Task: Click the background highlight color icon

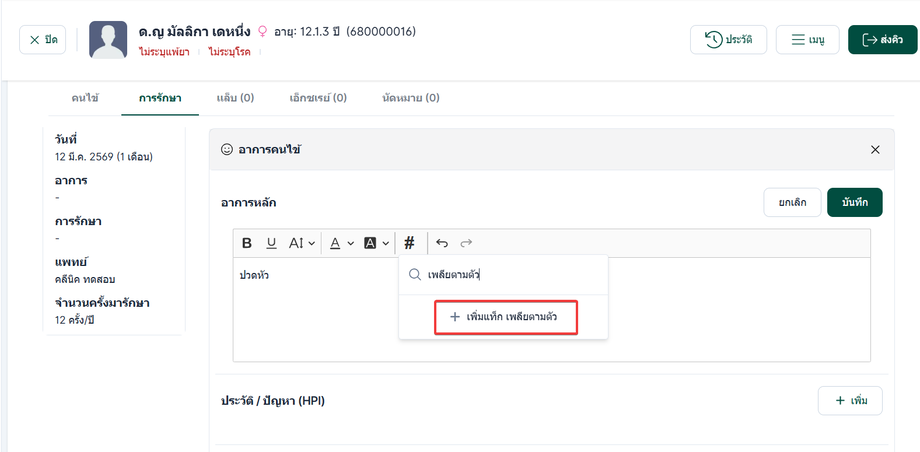Action: (x=370, y=243)
